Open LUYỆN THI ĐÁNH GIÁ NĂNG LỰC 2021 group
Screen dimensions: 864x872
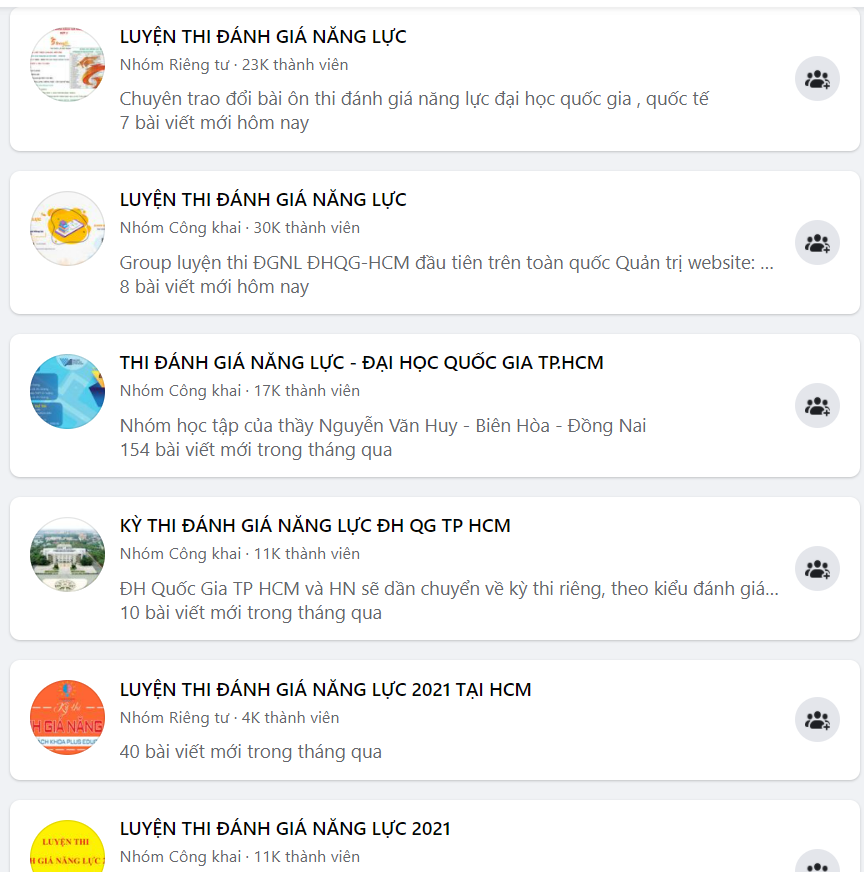pyautogui.click(x=281, y=828)
